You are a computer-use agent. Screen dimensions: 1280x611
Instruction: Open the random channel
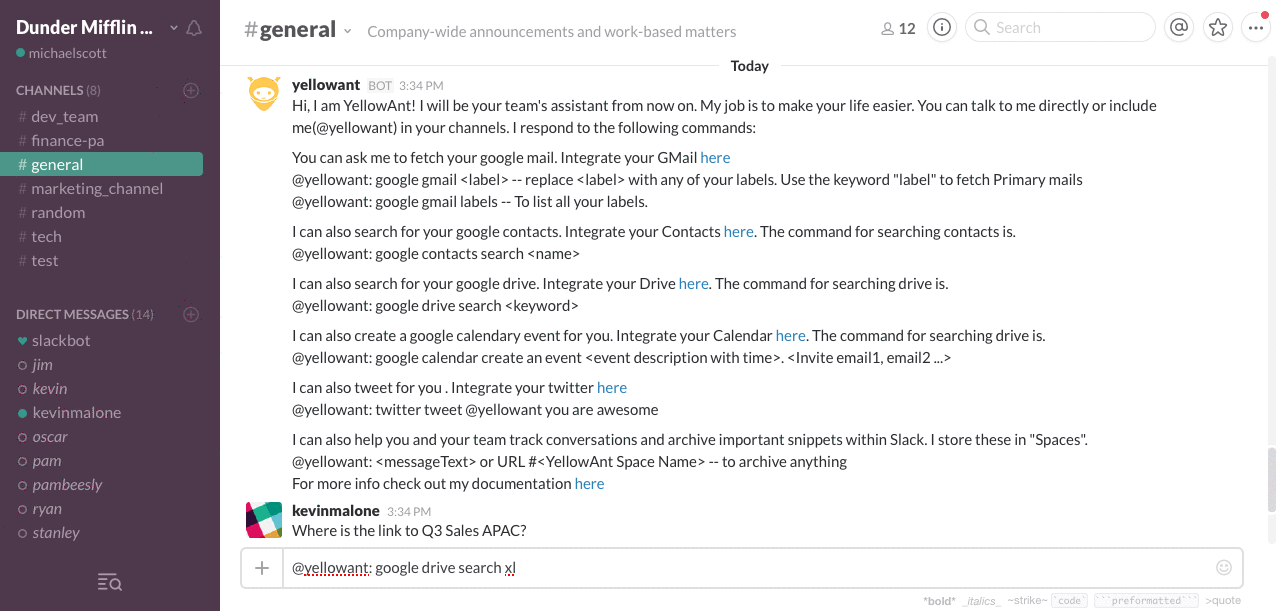coord(58,212)
